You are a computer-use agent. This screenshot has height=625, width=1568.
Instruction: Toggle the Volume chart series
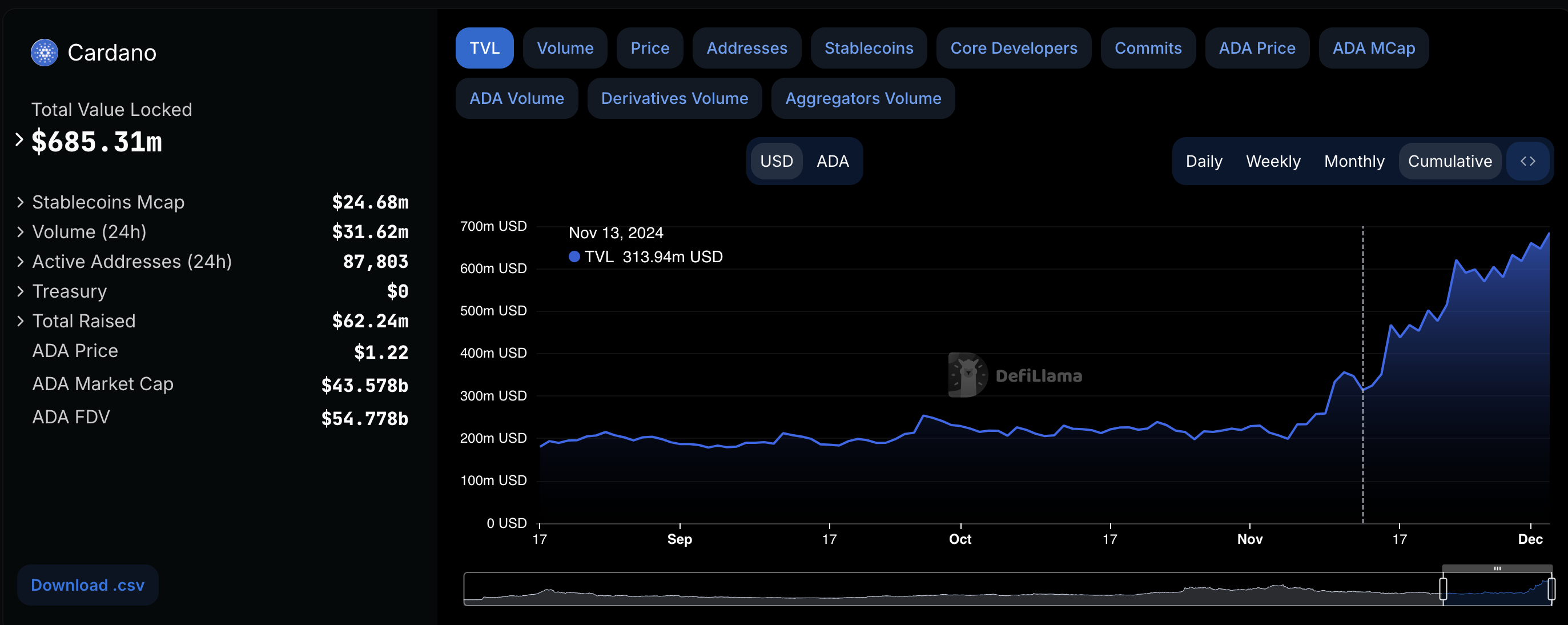click(x=564, y=48)
